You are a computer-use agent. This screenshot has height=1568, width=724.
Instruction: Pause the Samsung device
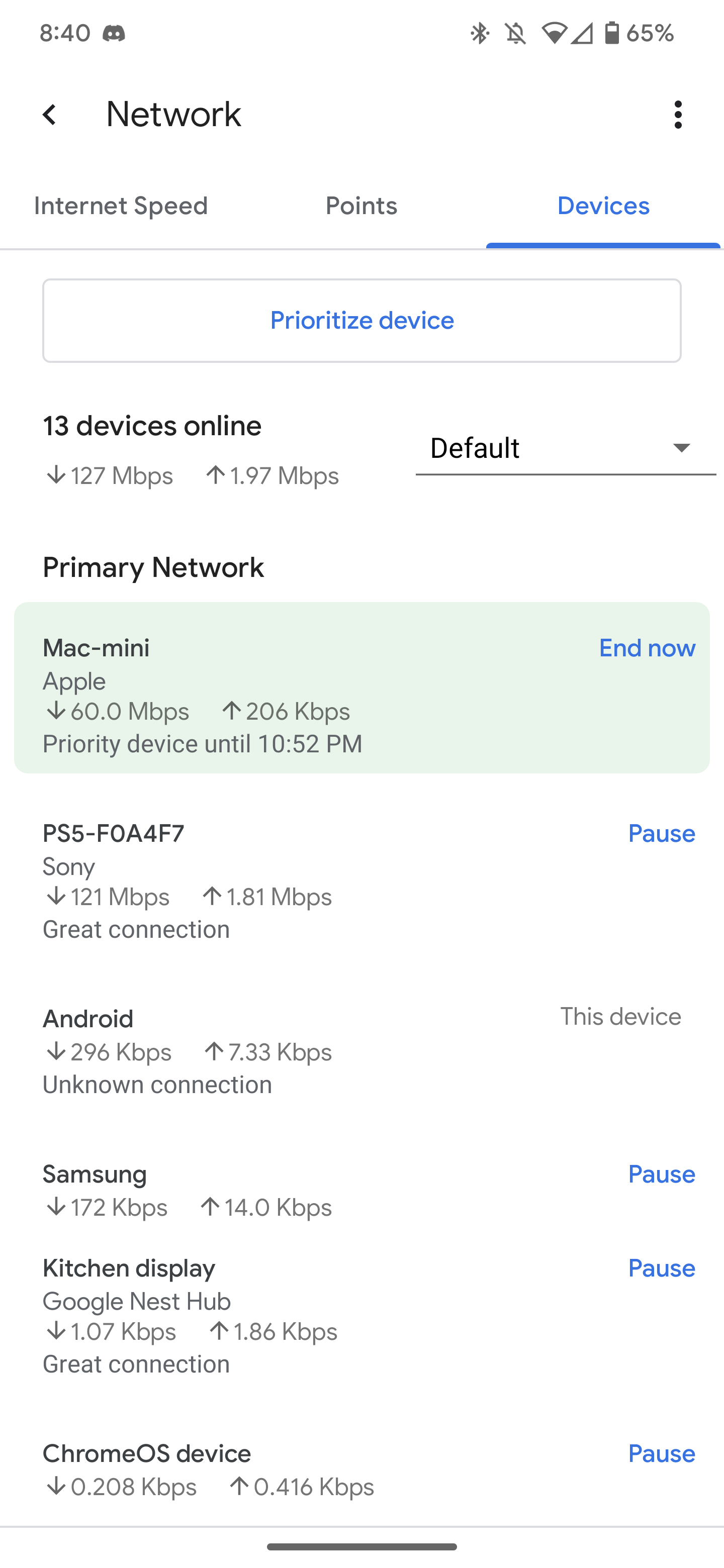(x=661, y=1174)
